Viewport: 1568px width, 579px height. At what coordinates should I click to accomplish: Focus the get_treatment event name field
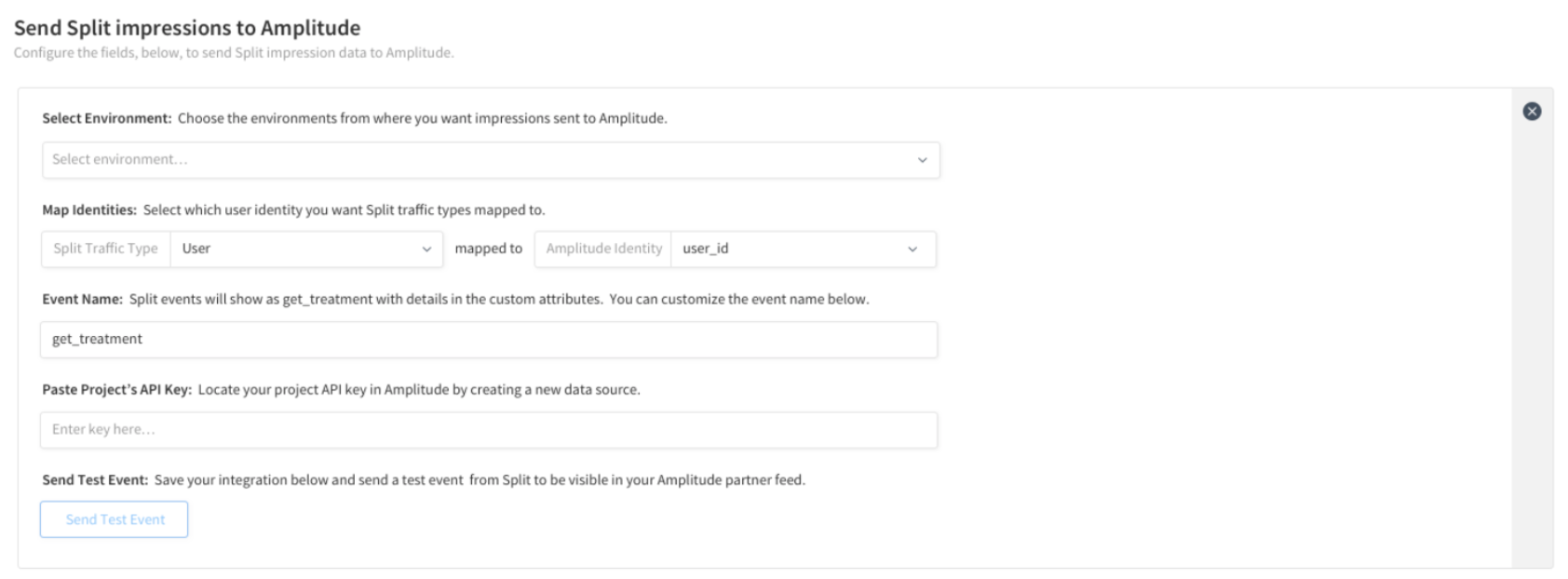[x=489, y=340]
